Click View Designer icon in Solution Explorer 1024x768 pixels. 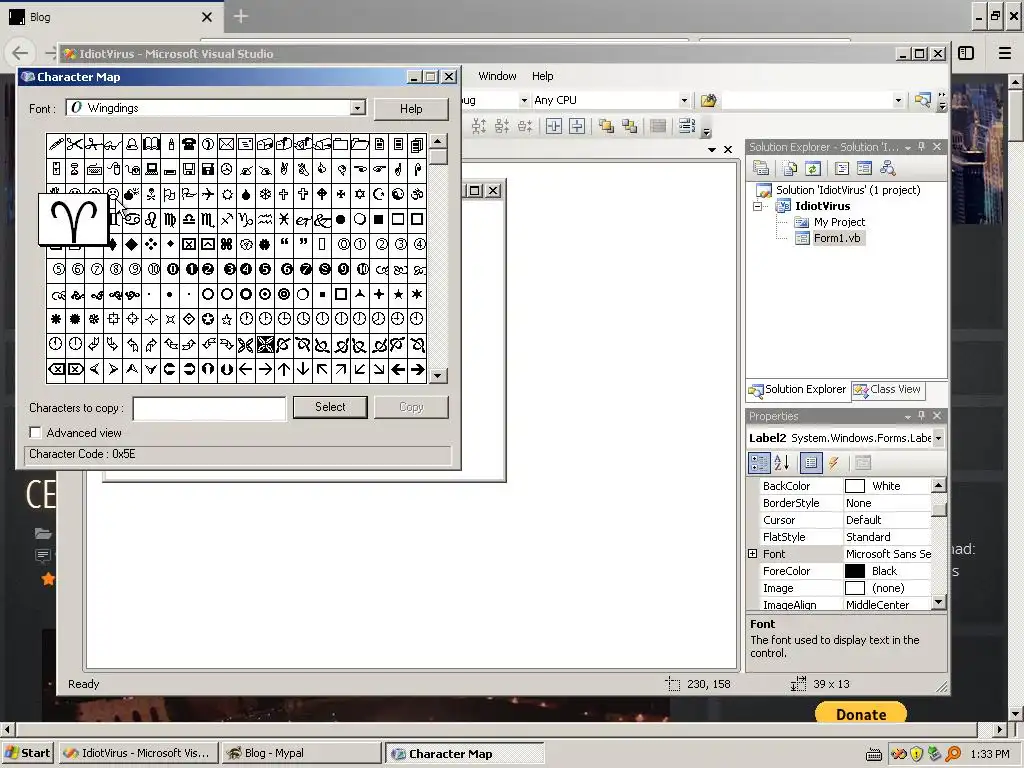864,168
